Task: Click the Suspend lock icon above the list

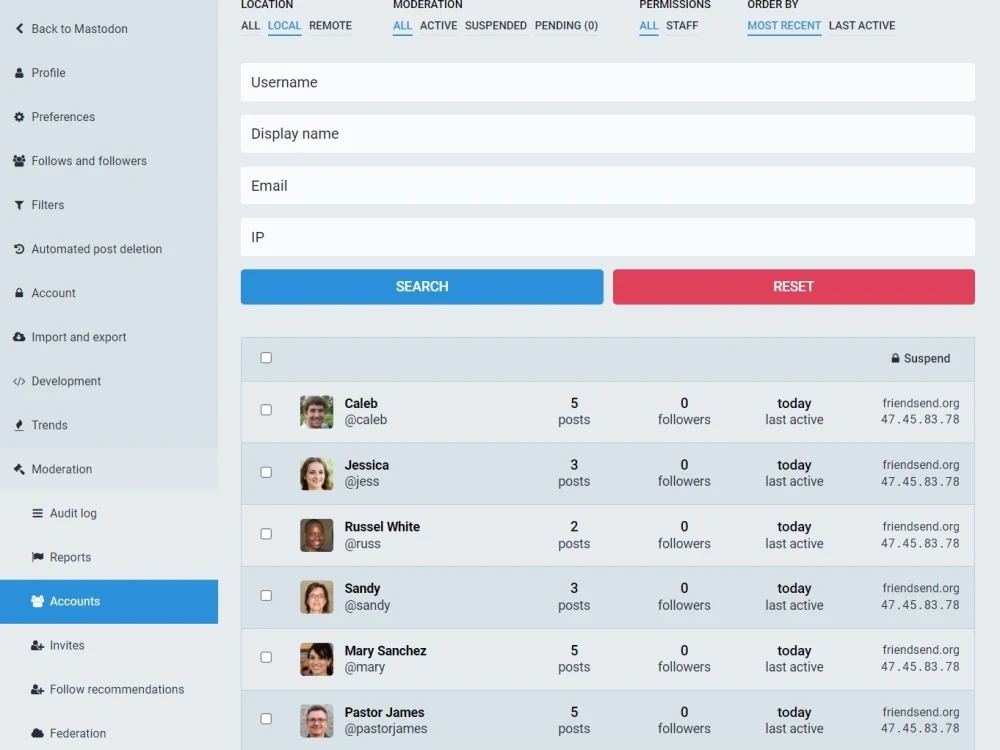Action: pyautogui.click(x=895, y=358)
